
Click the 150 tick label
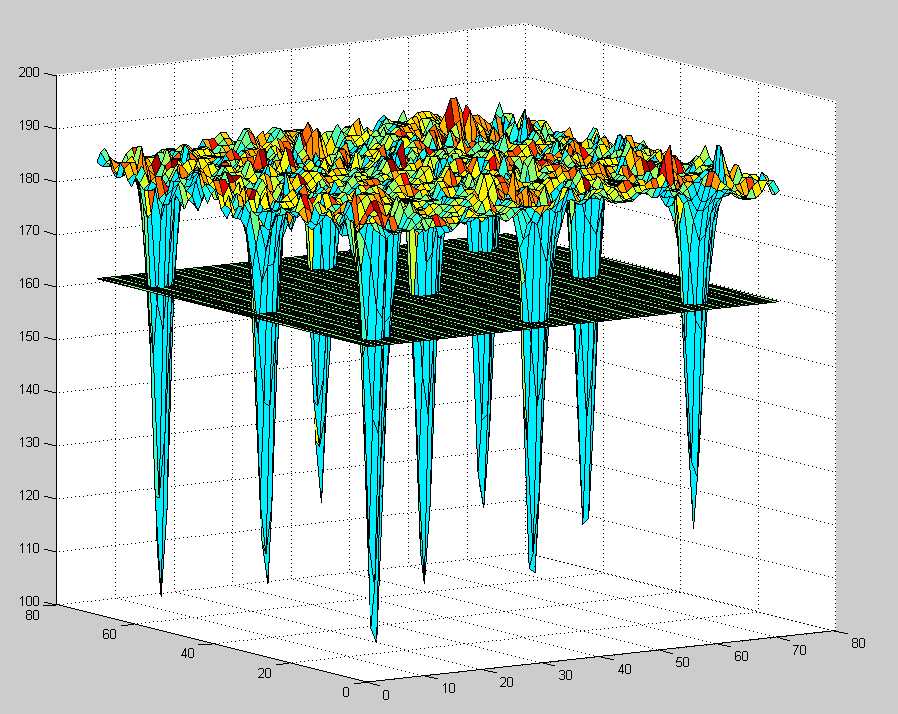29,337
